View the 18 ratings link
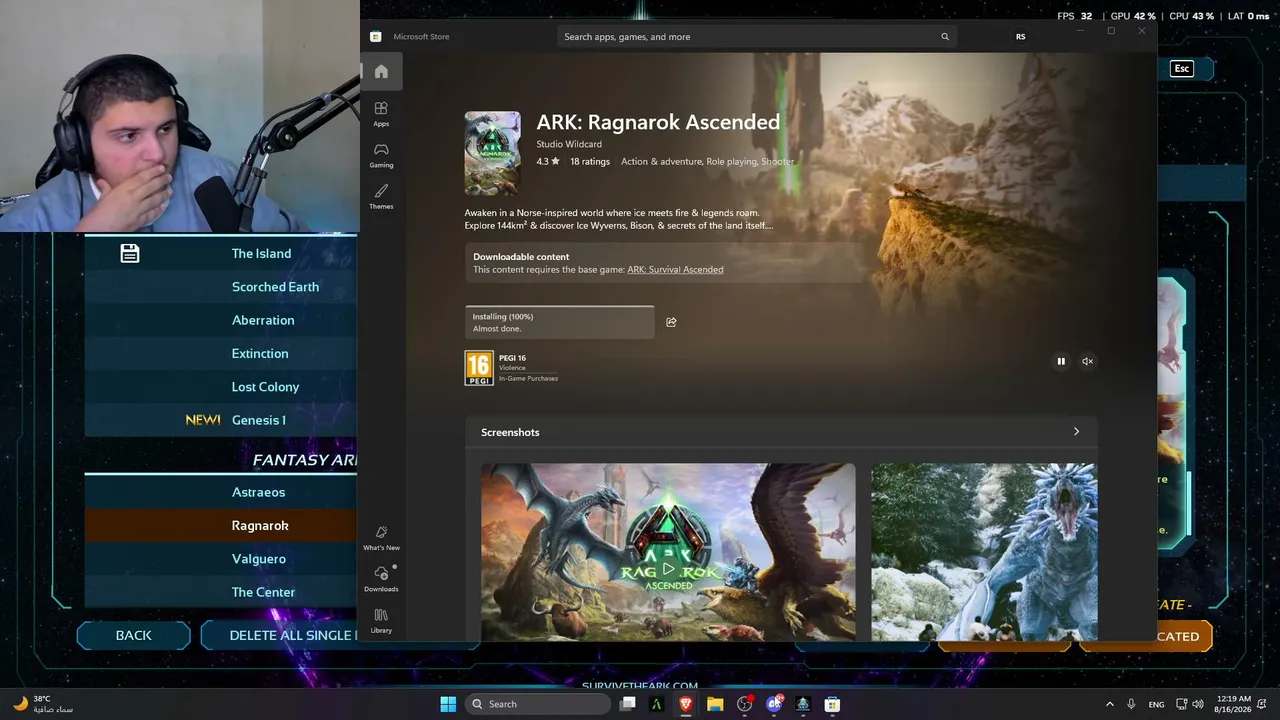1280x720 pixels. click(590, 161)
